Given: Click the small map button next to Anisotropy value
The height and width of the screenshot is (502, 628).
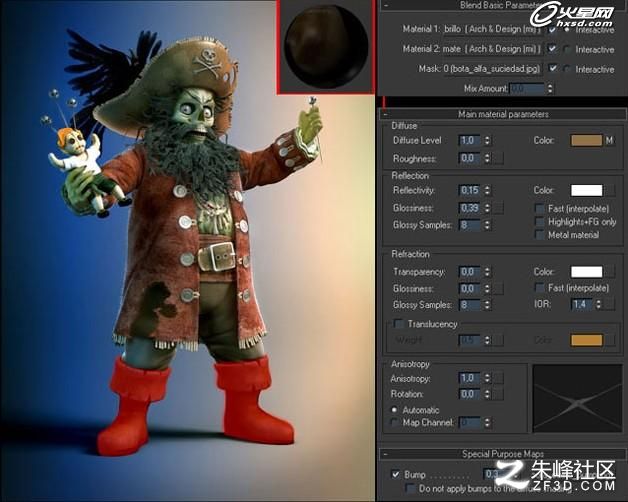Looking at the screenshot, I should tap(498, 378).
